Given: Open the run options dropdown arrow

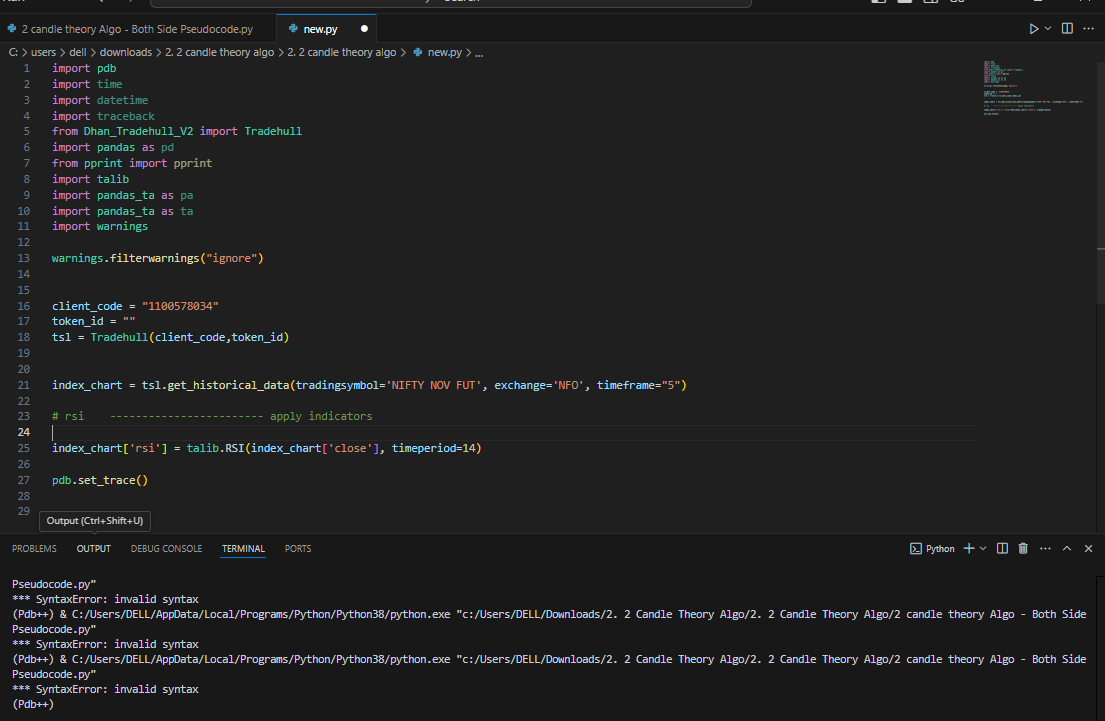Looking at the screenshot, I should [x=1048, y=29].
